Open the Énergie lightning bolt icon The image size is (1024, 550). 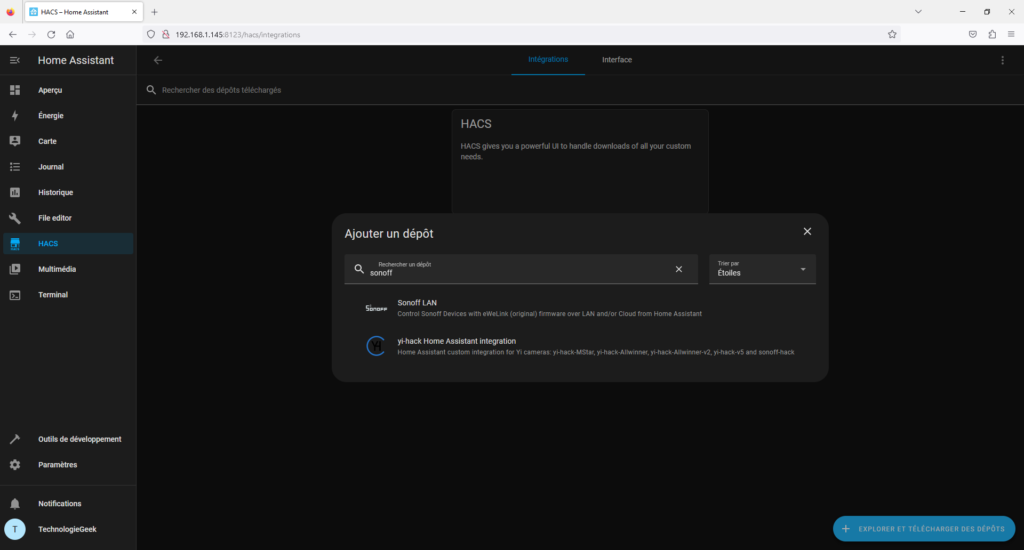click(x=14, y=116)
